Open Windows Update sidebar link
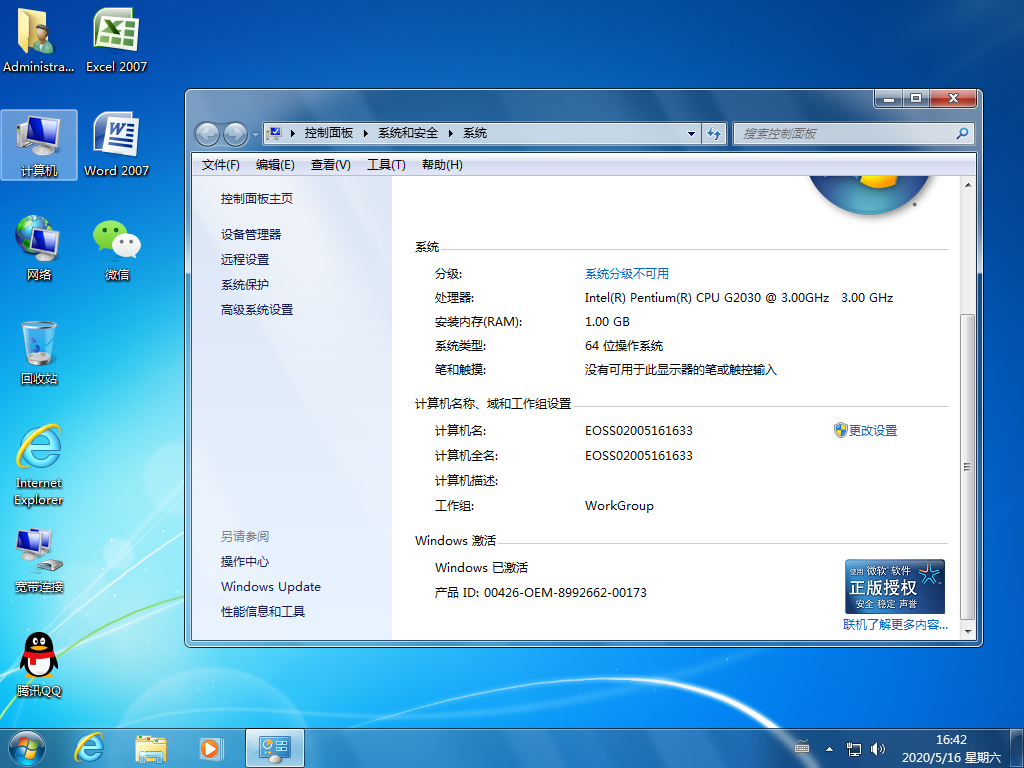 pyautogui.click(x=271, y=586)
